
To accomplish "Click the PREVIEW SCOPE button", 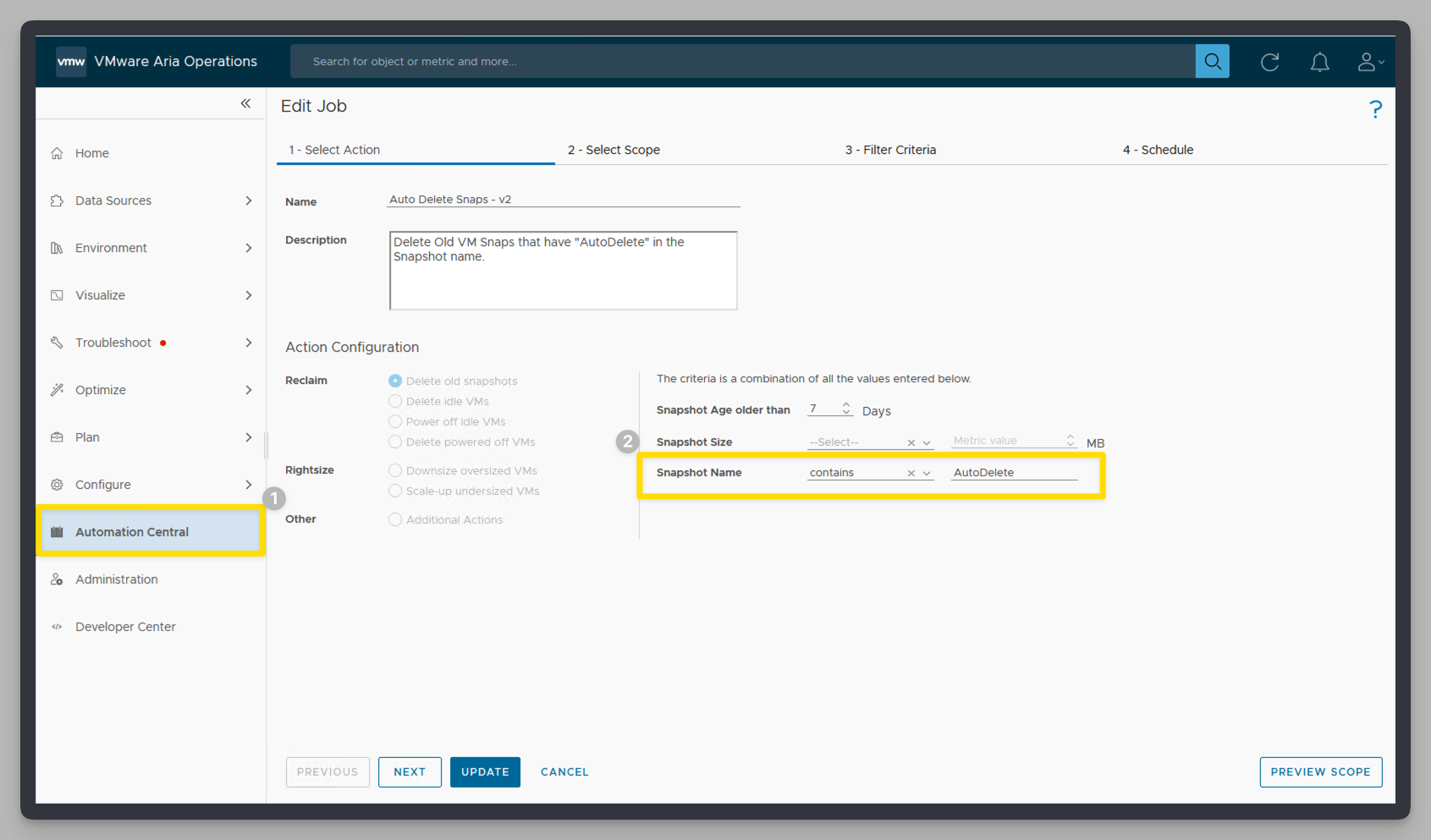I will point(1320,772).
